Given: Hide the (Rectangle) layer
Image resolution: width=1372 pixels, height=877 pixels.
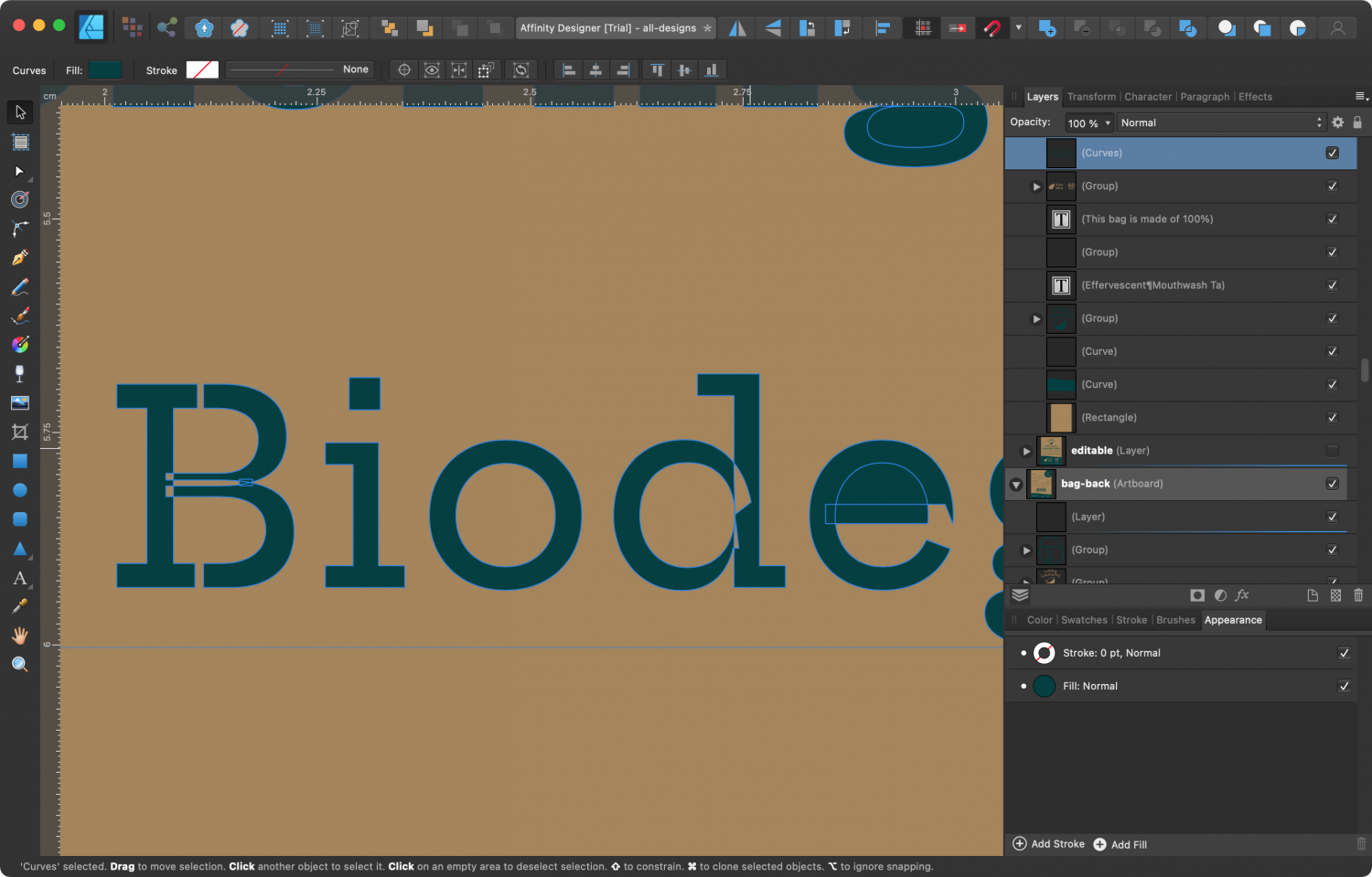Looking at the screenshot, I should 1333,417.
